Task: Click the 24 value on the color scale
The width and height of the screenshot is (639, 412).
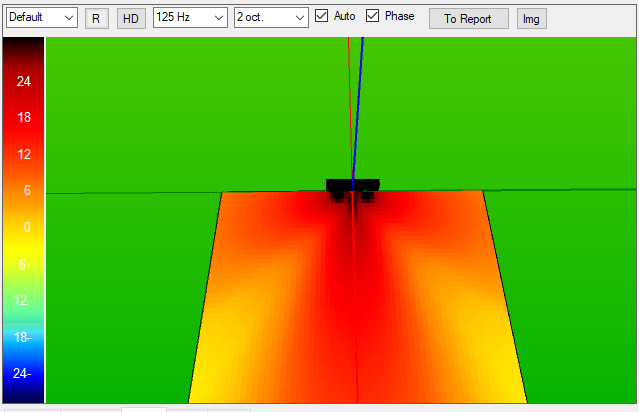Action: (24, 81)
